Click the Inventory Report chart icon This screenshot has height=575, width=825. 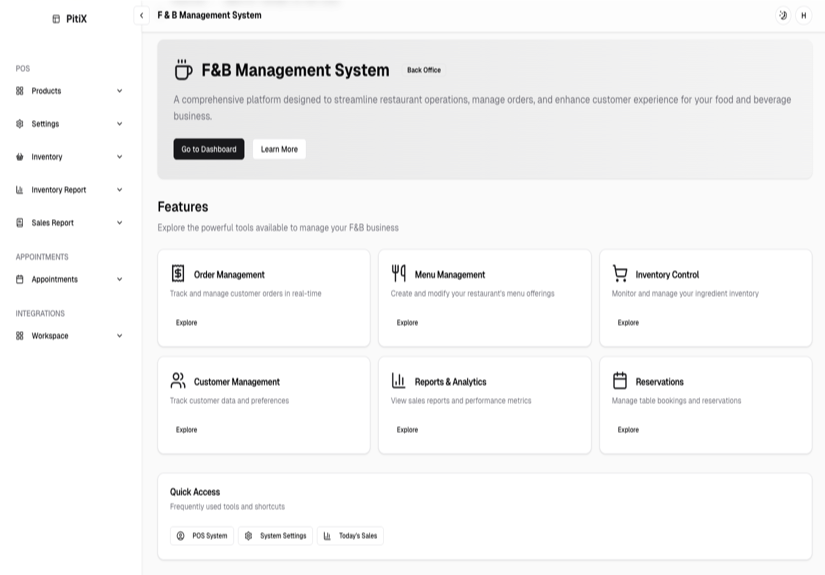pos(19,190)
